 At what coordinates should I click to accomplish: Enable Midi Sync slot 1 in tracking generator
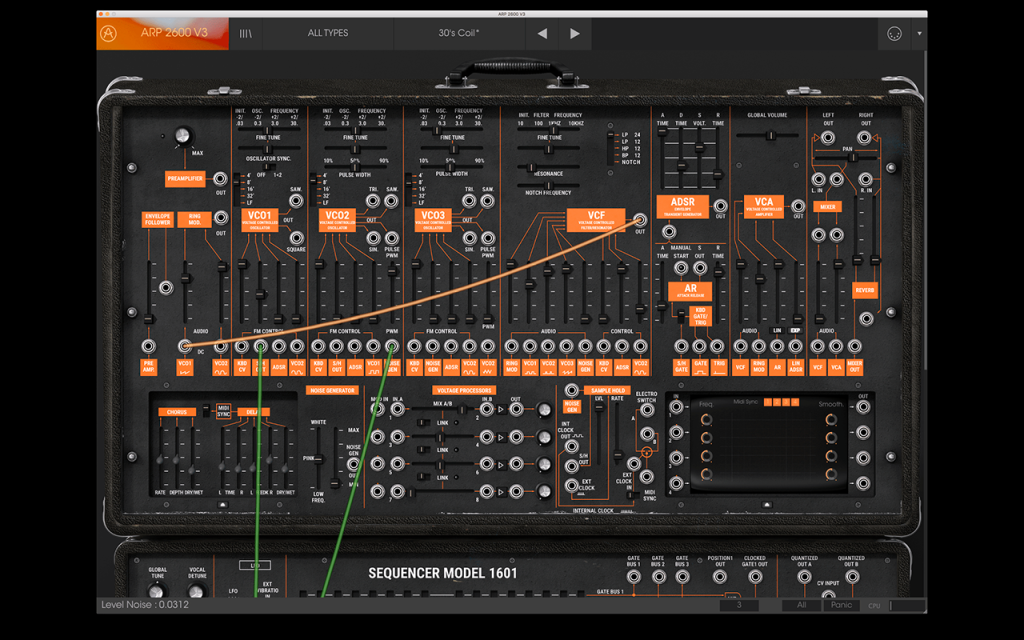768,402
